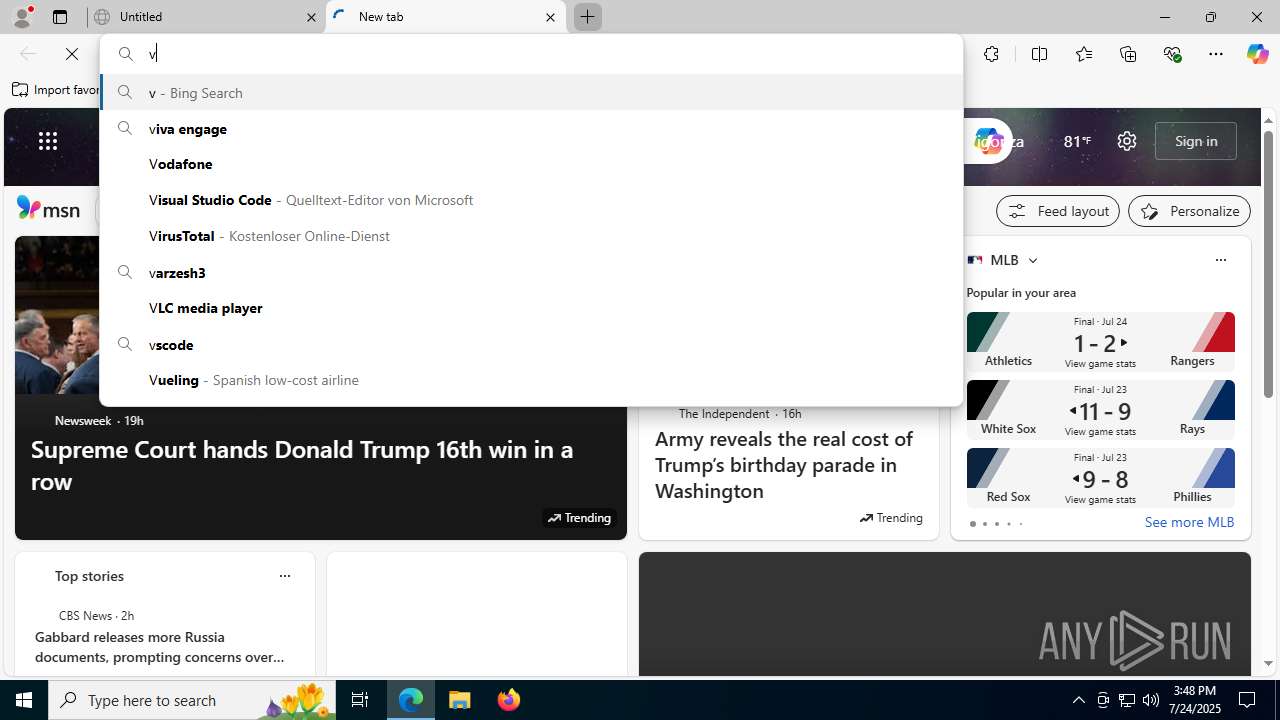Launch the Copilot sidebar icon

pos(1257,54)
